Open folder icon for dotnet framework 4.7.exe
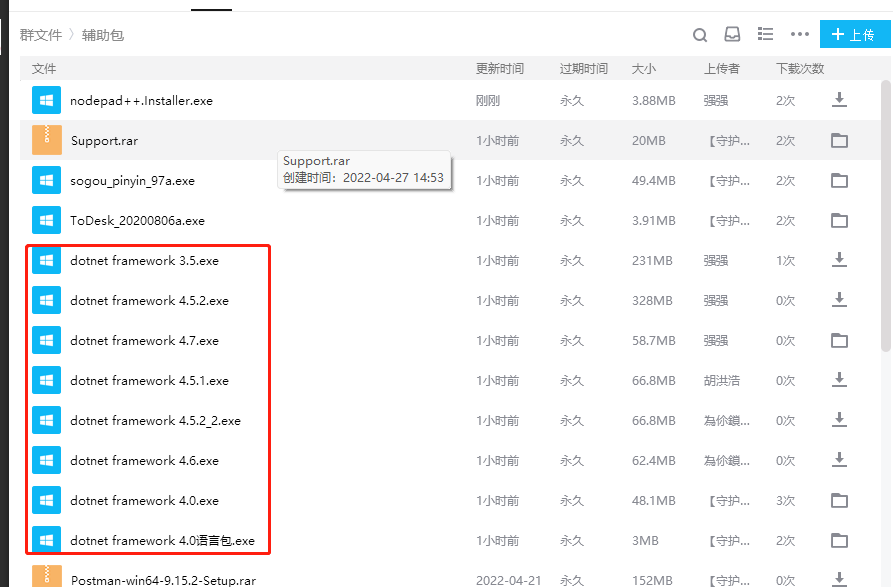Viewport: 893px width, 587px height. [839, 341]
